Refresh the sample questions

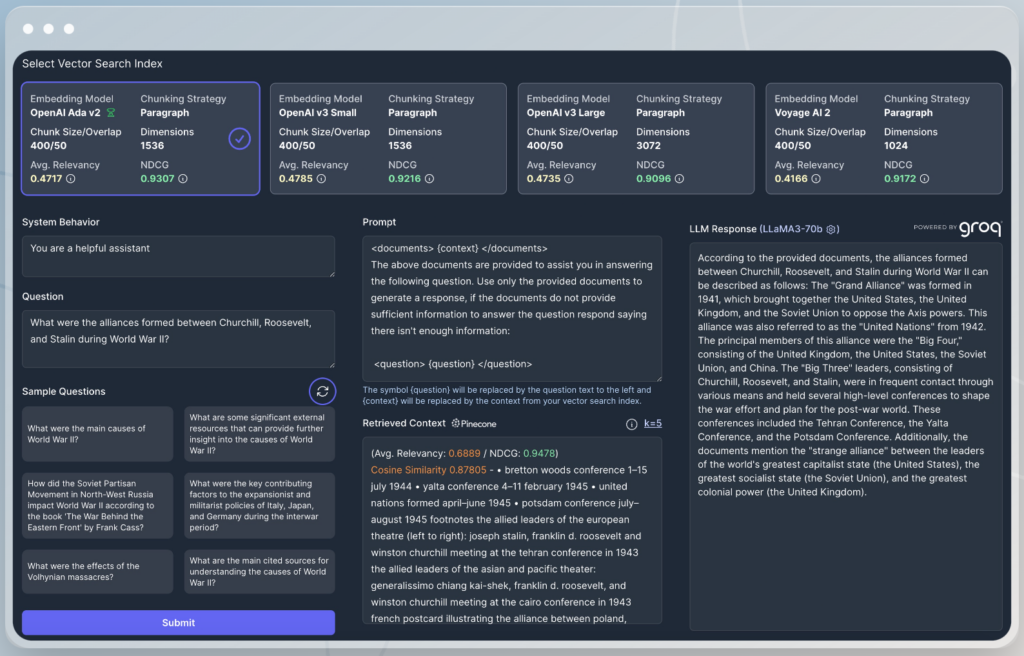(322, 391)
